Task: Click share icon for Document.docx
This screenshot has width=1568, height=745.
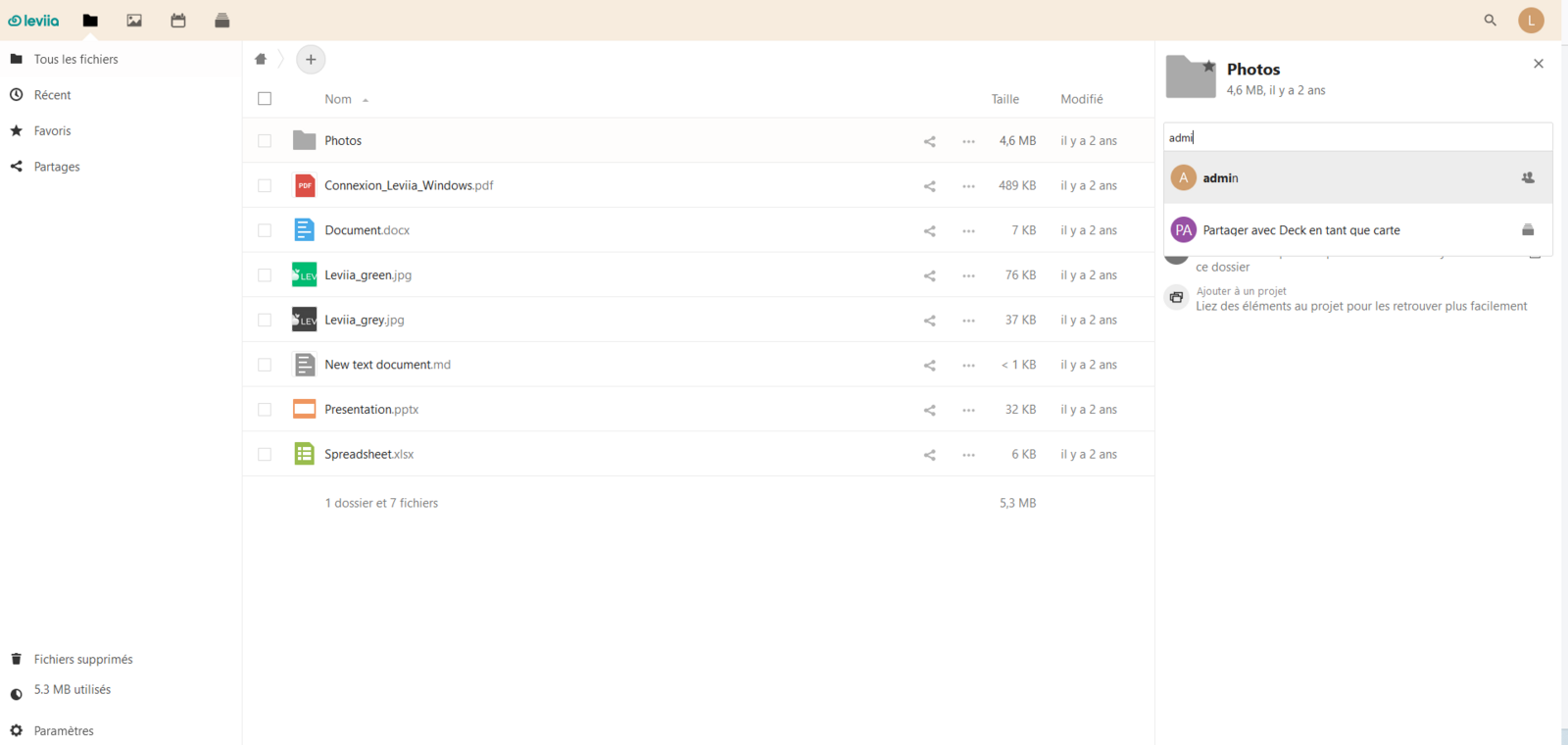Action: [x=929, y=231]
